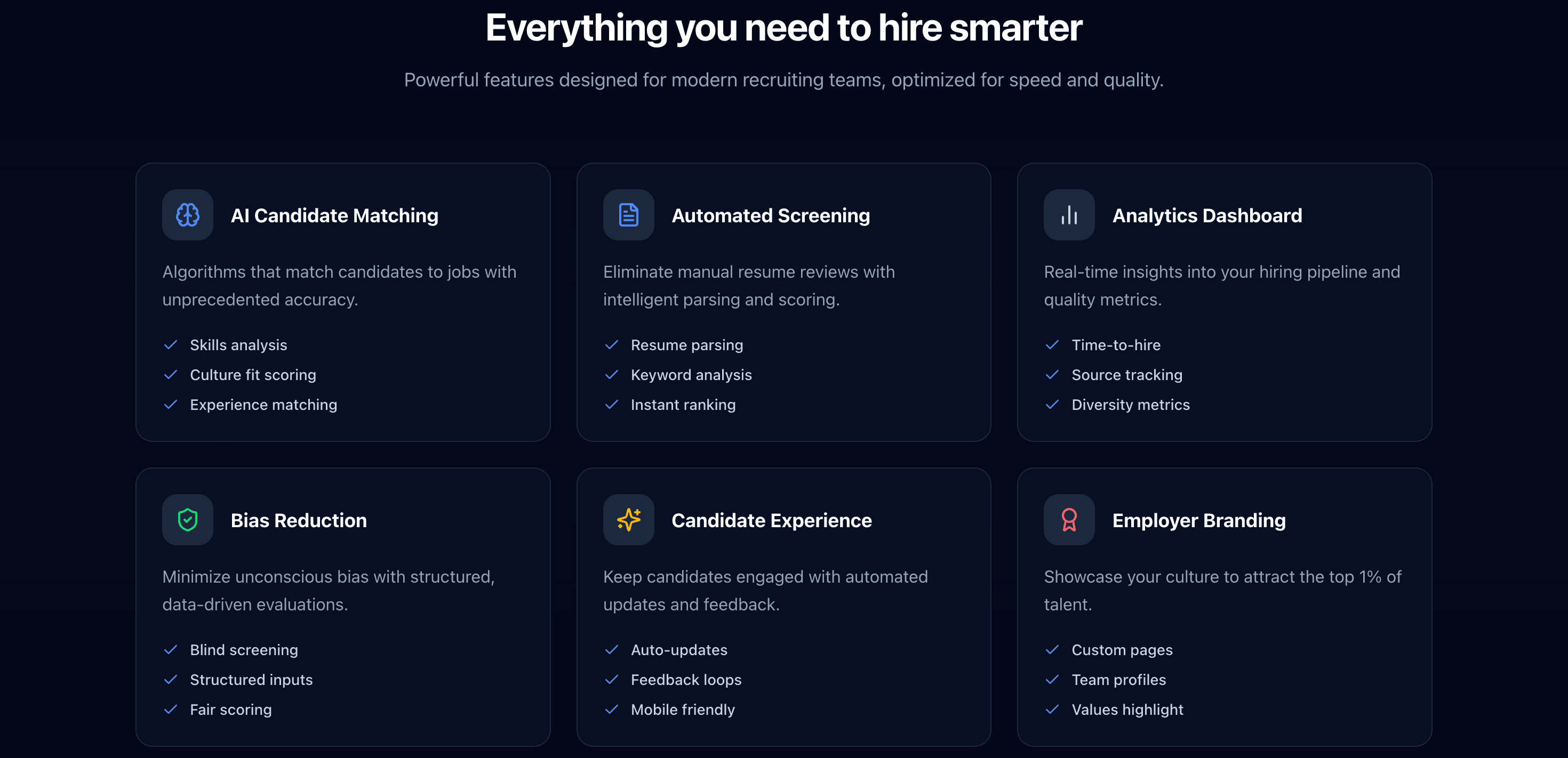Click the sparkles Candidate Experience icon
Viewport: 1568px width, 758px height.
coord(628,520)
